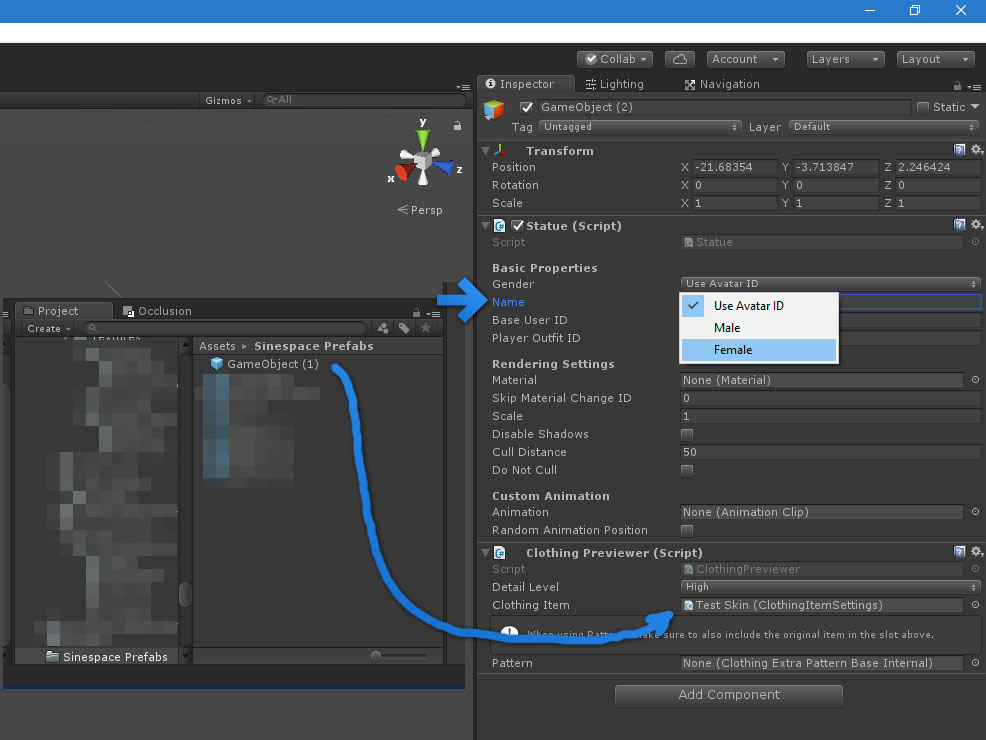Image resolution: width=986 pixels, height=740 pixels.
Task: Open the Layer Default dropdown
Action: (x=884, y=127)
